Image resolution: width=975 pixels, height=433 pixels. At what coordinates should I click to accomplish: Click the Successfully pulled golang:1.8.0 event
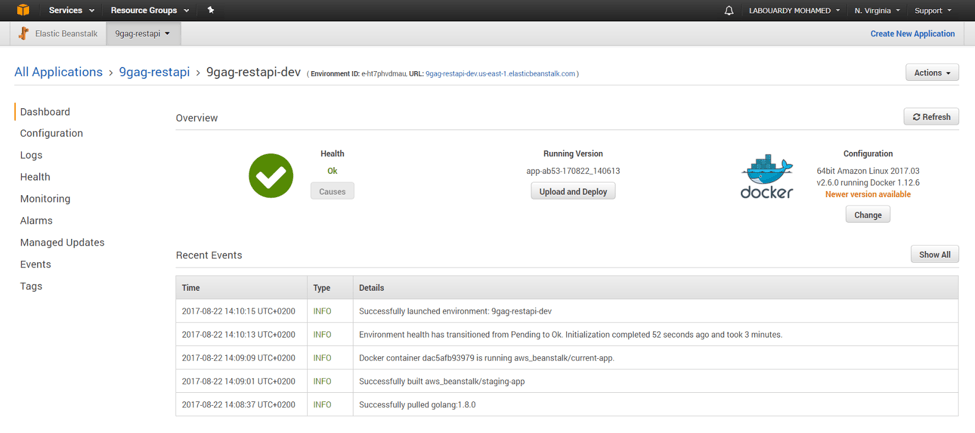(417, 405)
